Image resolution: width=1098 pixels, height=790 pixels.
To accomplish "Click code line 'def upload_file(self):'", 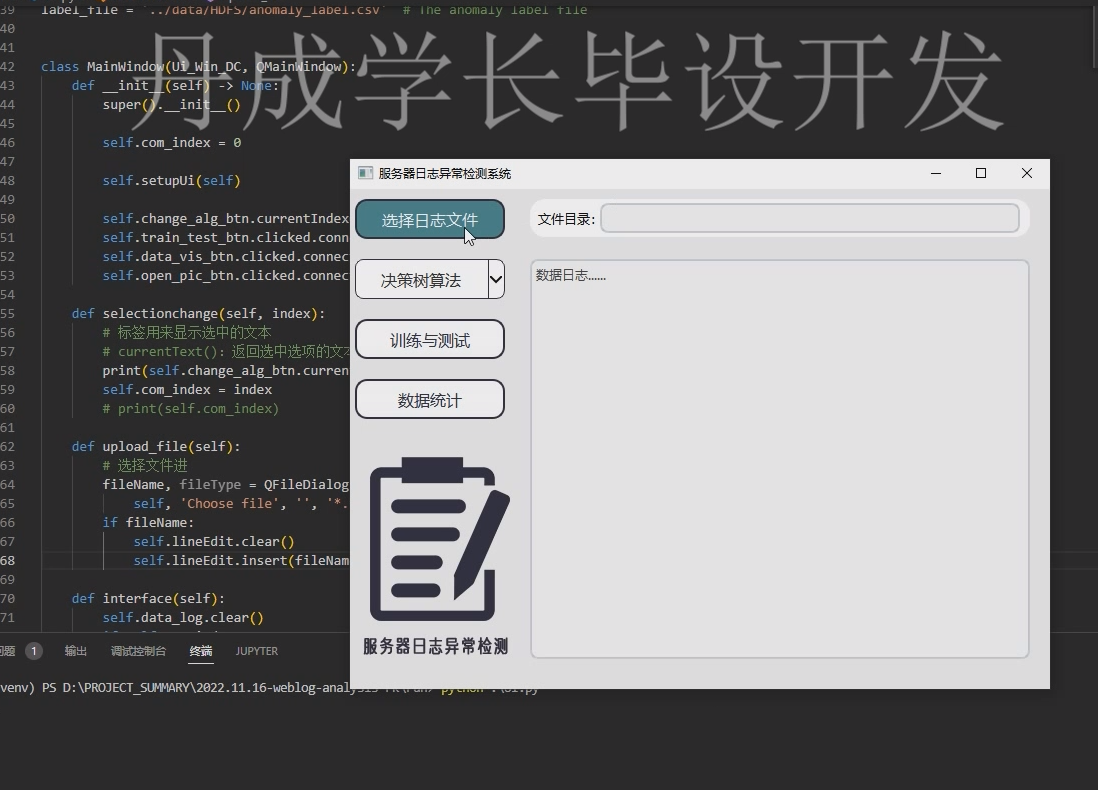I will [x=155, y=447].
